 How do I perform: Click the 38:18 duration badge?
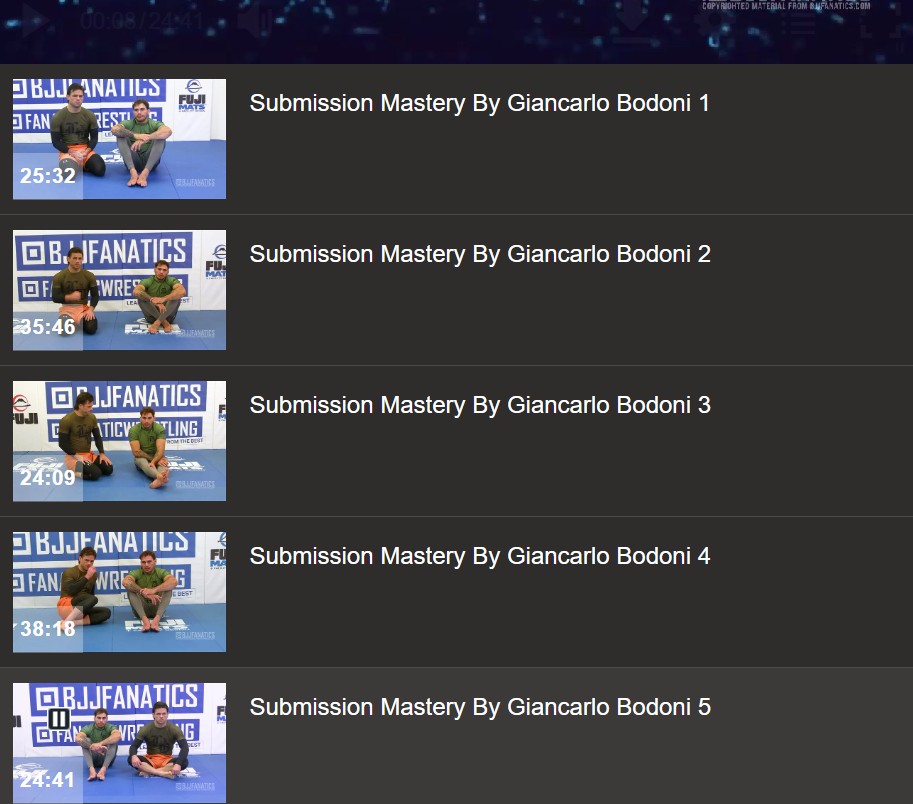[48, 629]
